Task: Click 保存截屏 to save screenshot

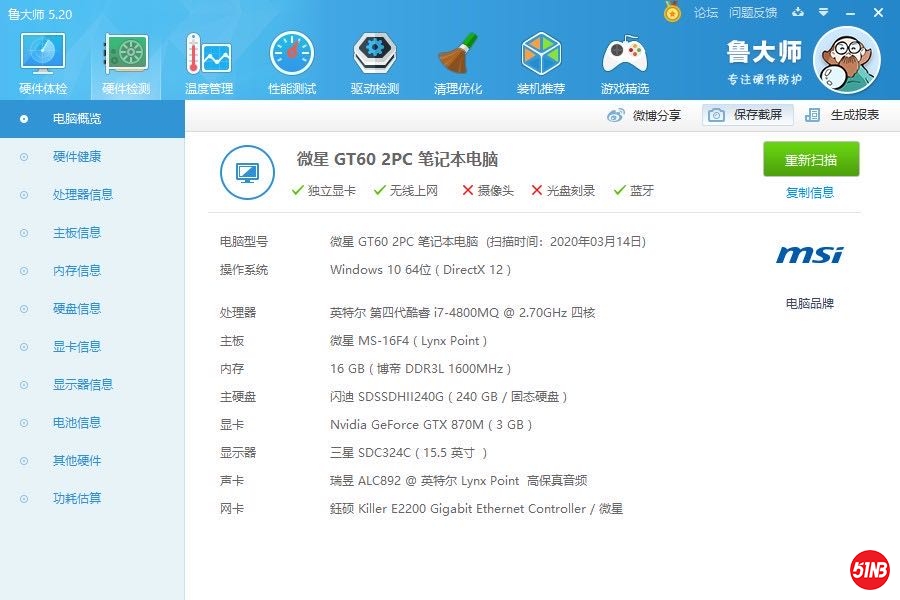Action: click(x=748, y=115)
